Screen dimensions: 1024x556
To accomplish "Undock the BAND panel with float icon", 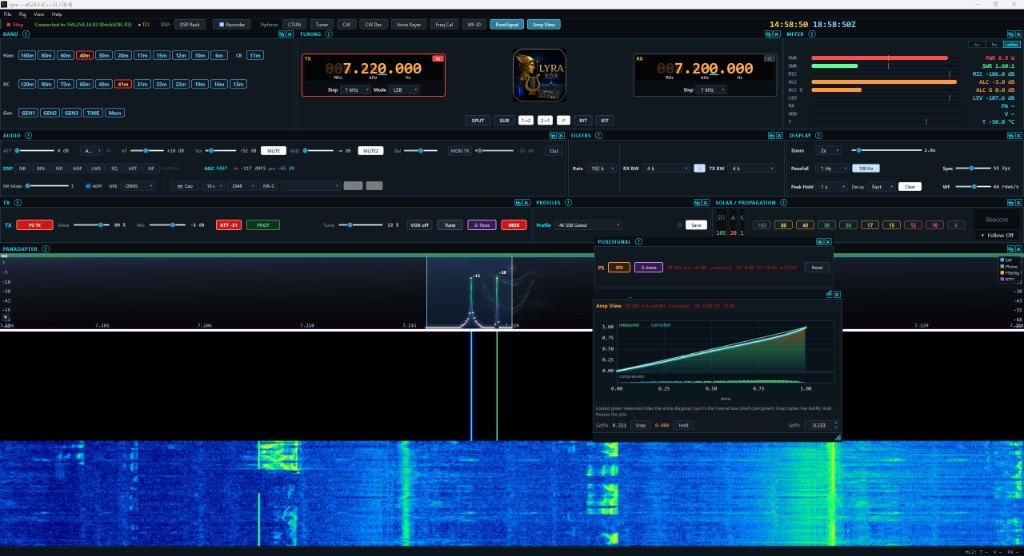I will coord(281,34).
